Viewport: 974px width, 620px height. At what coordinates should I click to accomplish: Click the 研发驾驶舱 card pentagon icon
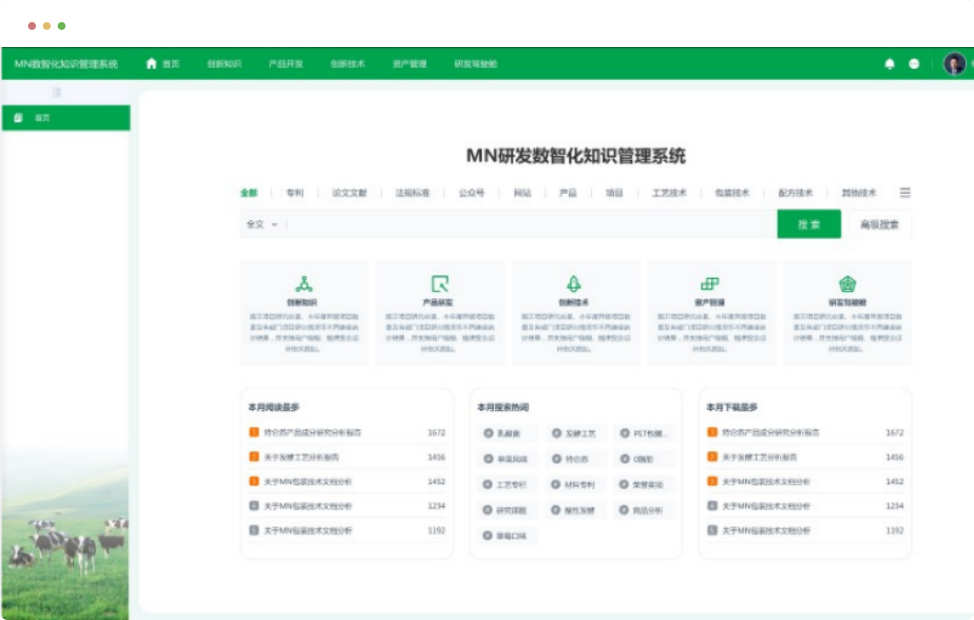point(847,284)
